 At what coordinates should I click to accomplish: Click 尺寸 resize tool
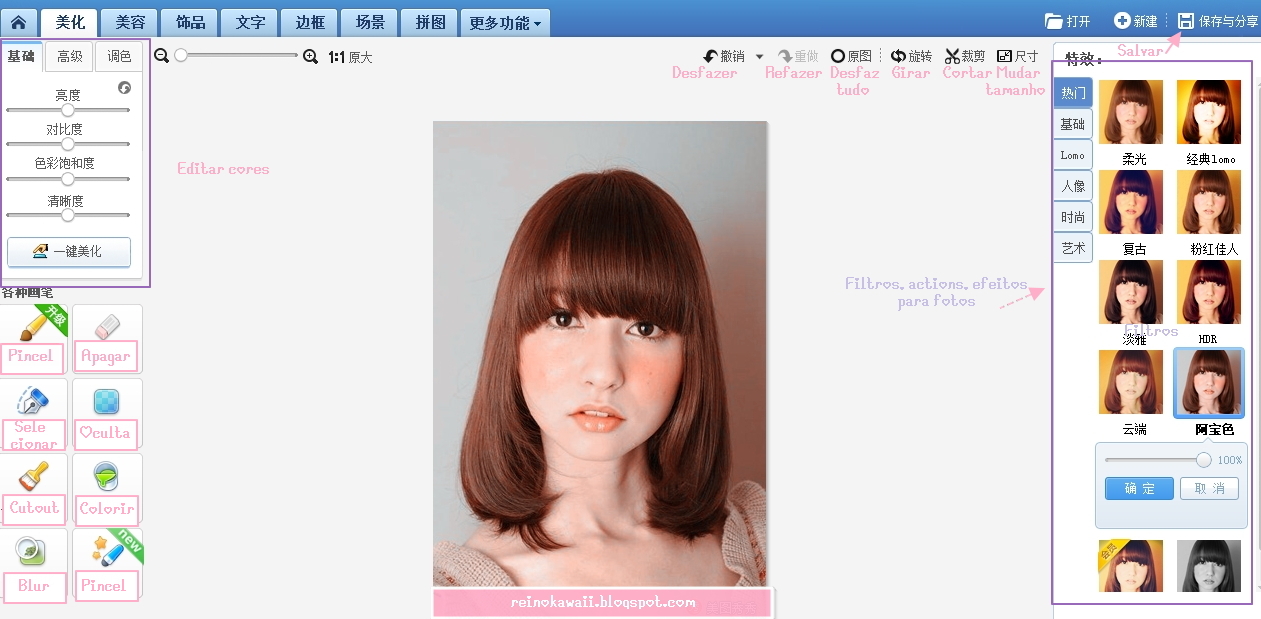point(1018,57)
